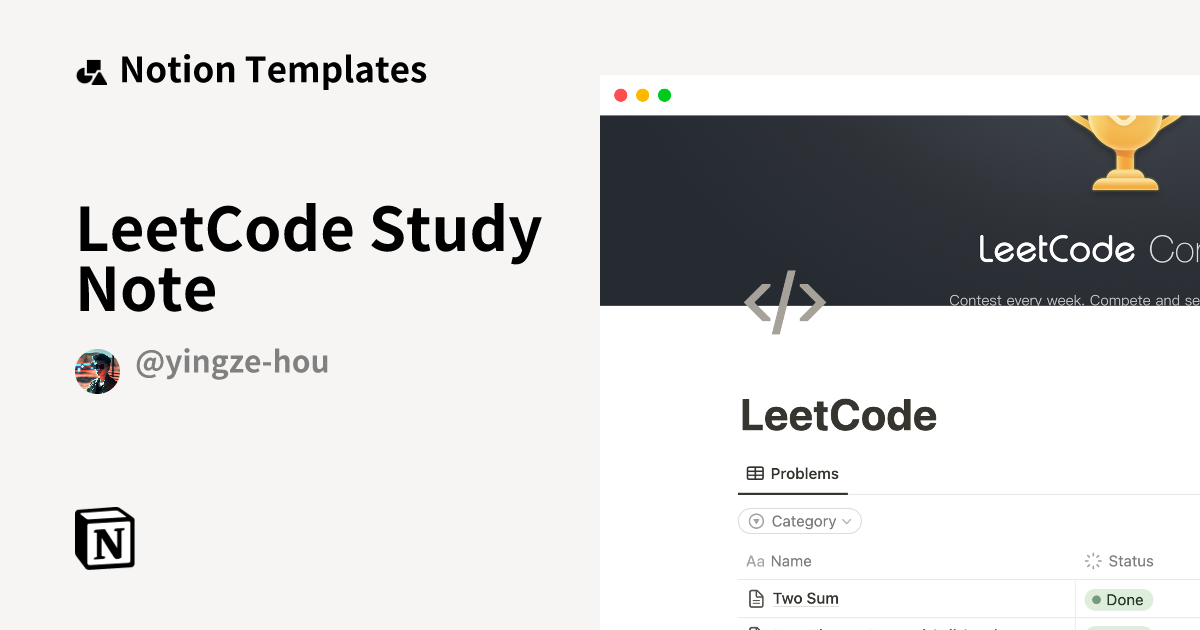Screen dimensions: 1200x630
Task: Click the black Notion 'N' logo icon
Action: click(105, 538)
